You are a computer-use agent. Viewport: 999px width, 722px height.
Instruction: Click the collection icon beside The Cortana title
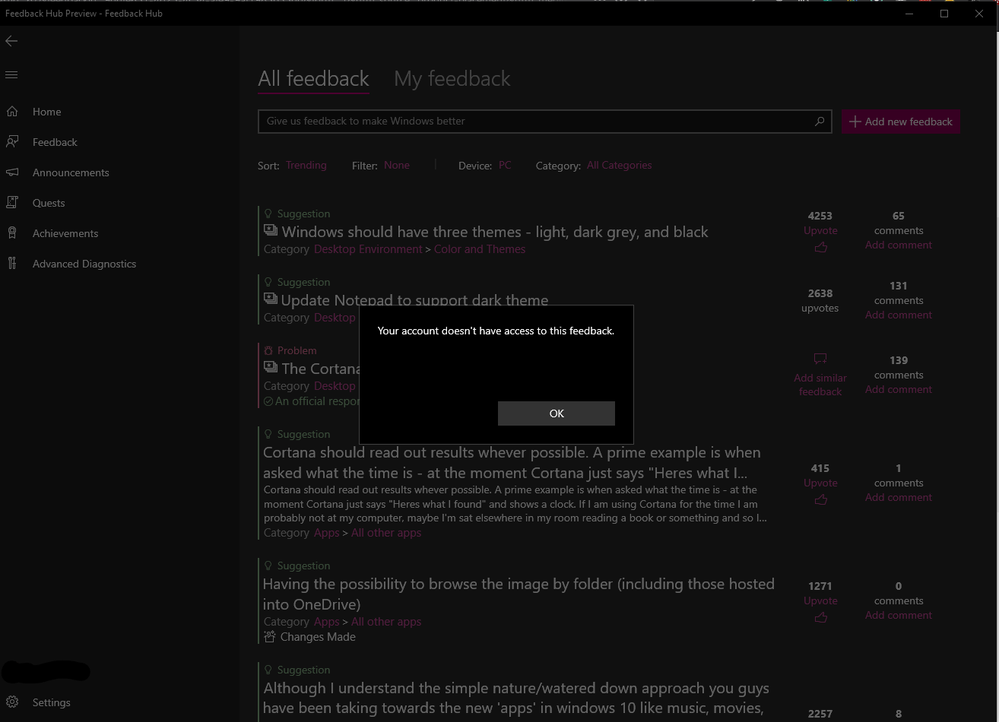click(271, 367)
